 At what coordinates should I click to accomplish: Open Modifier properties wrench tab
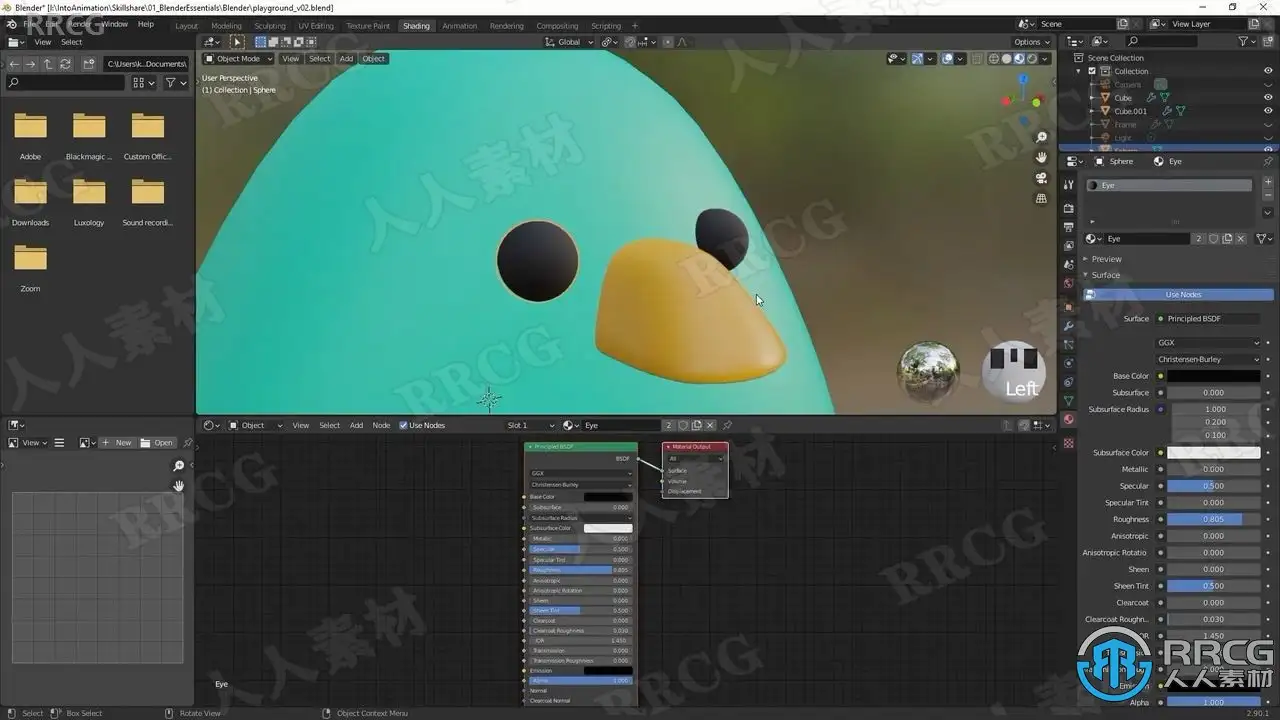[x=1069, y=326]
